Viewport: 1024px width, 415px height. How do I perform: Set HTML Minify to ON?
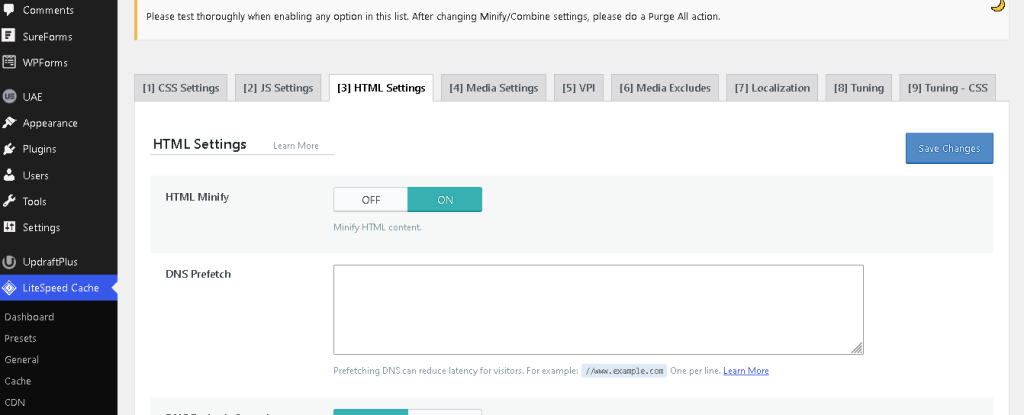445,200
